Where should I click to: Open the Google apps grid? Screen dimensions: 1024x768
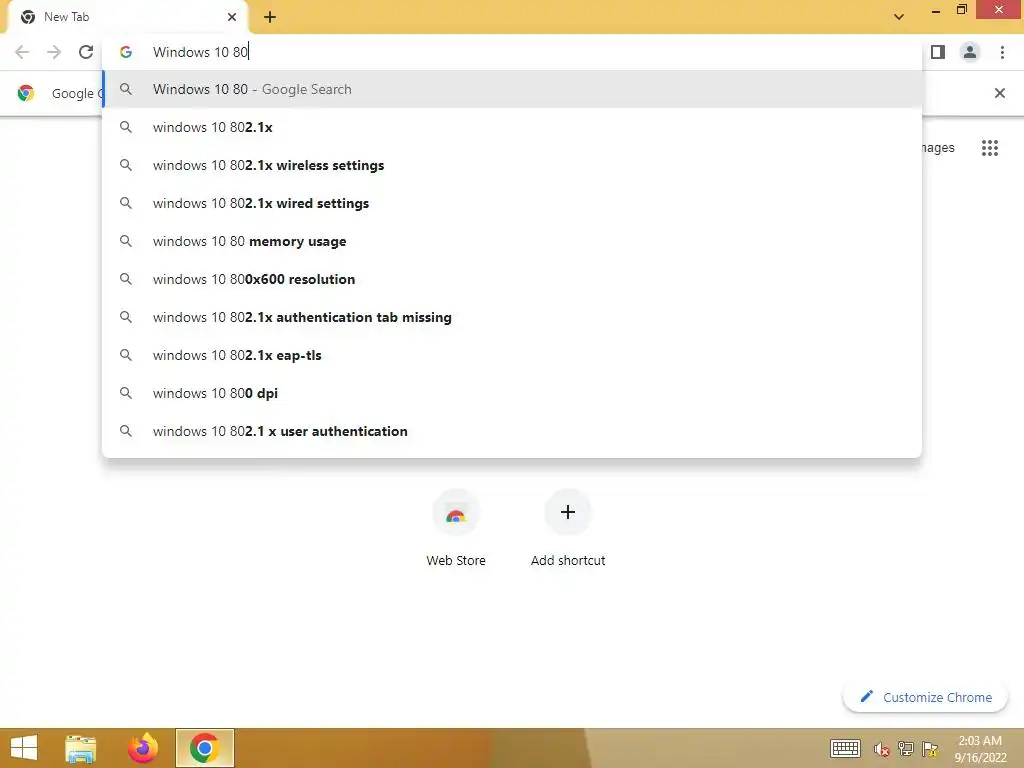pyautogui.click(x=990, y=148)
